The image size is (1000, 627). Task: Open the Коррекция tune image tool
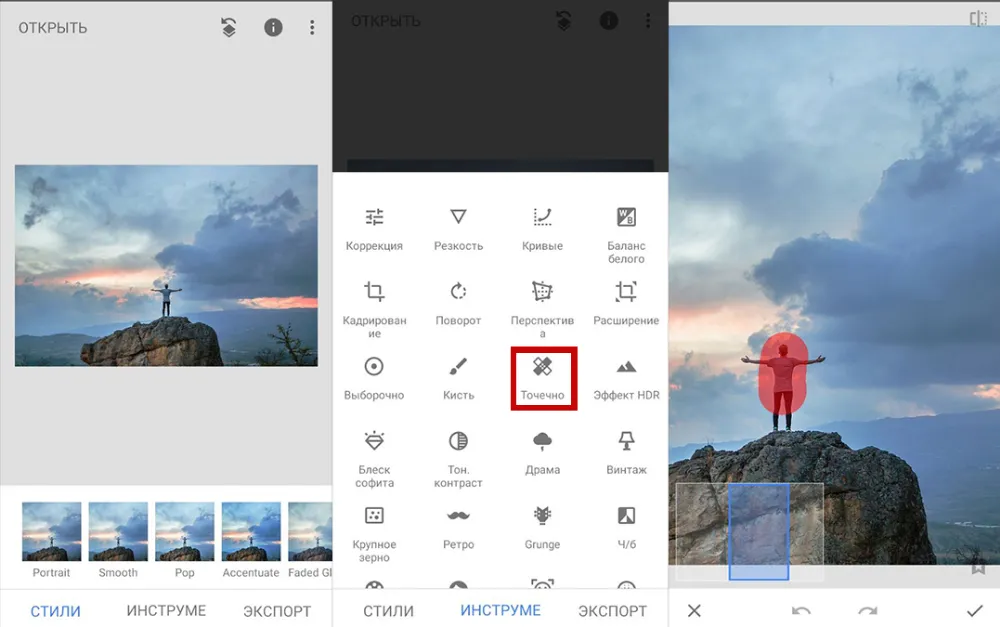374,229
